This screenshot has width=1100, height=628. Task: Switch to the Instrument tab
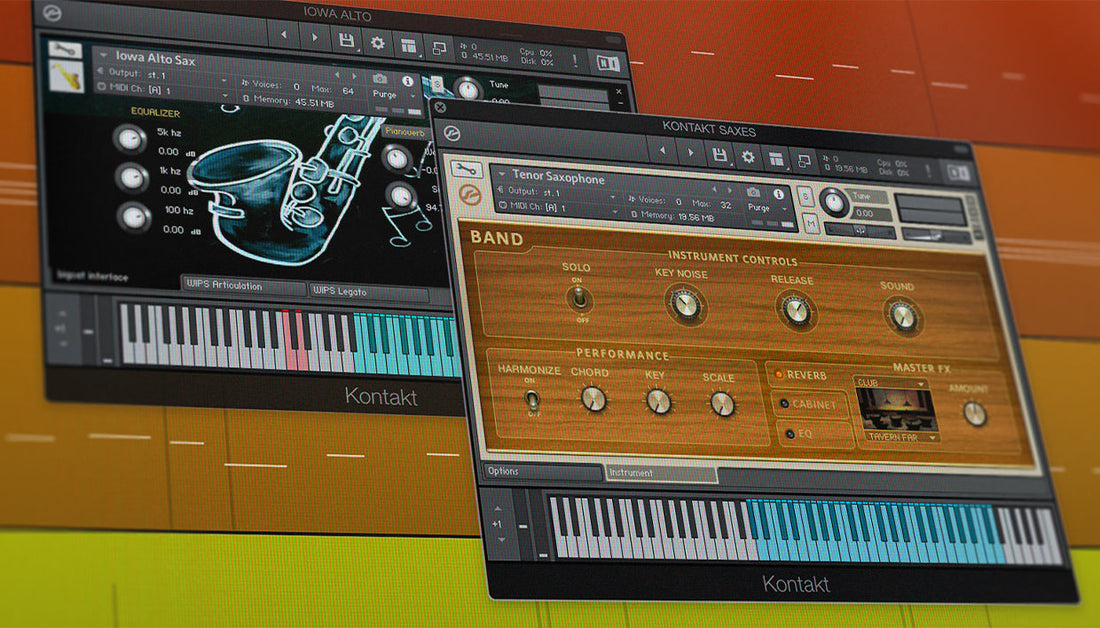tap(661, 474)
